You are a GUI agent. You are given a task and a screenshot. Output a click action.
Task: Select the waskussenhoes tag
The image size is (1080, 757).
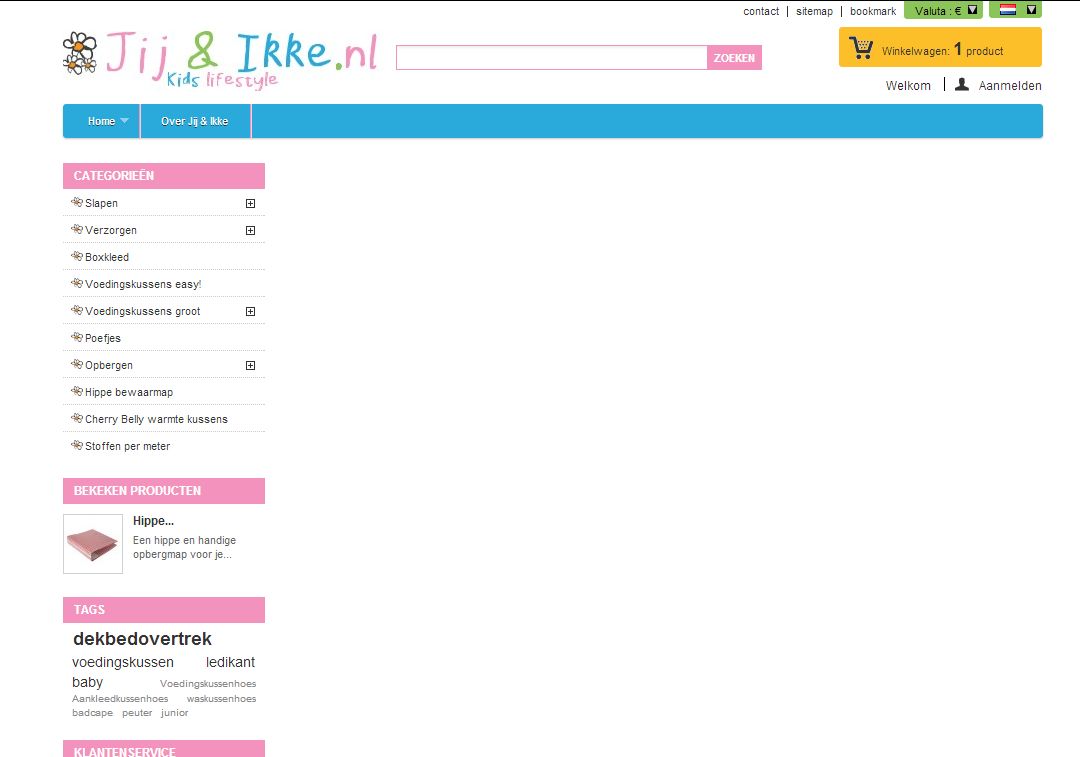(x=221, y=698)
